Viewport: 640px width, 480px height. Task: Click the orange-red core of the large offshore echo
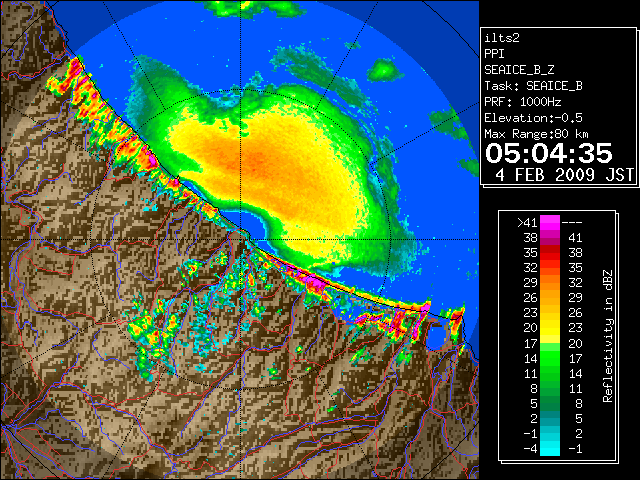[x=253, y=161]
